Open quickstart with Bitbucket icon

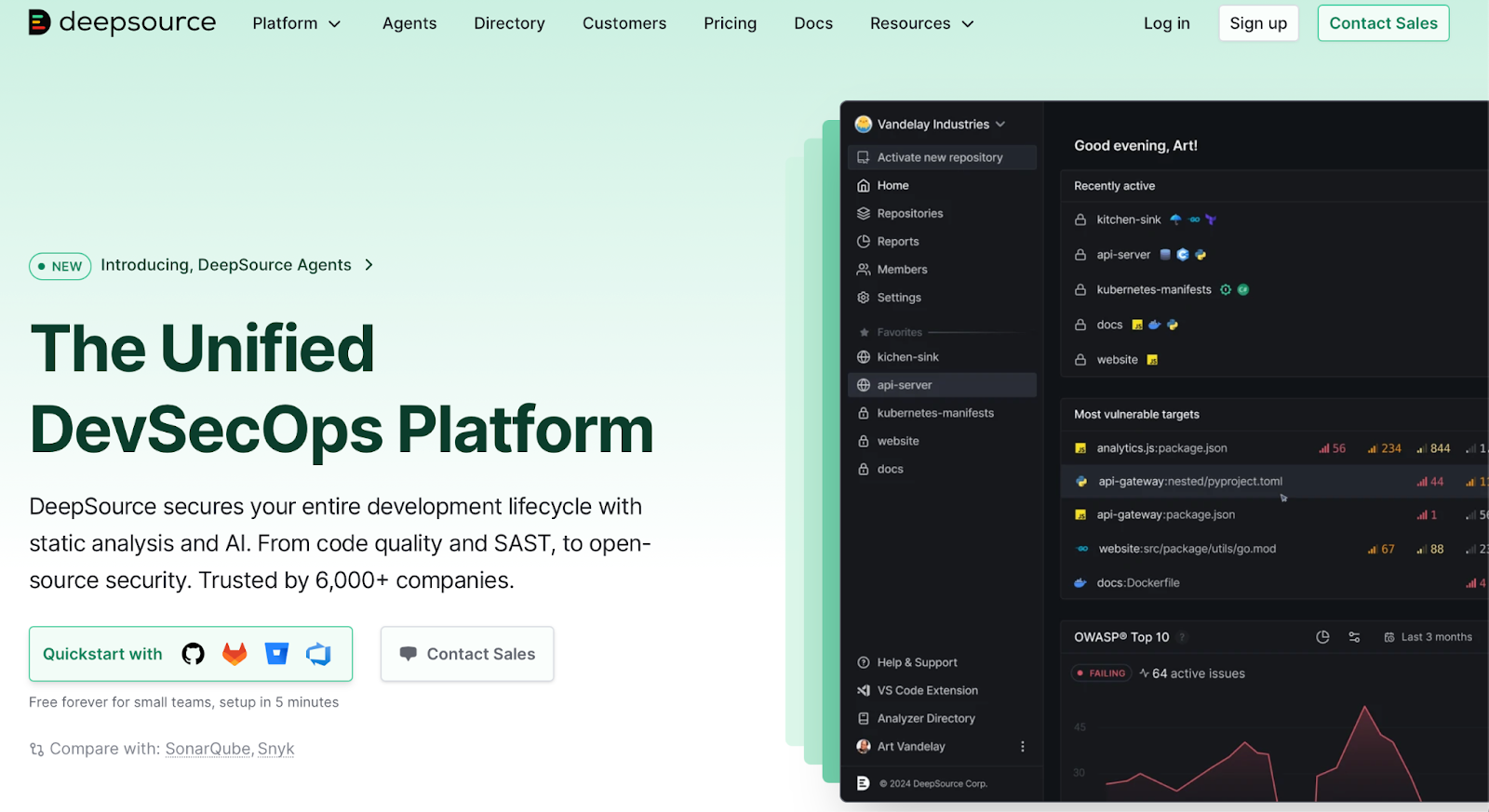[x=276, y=654]
